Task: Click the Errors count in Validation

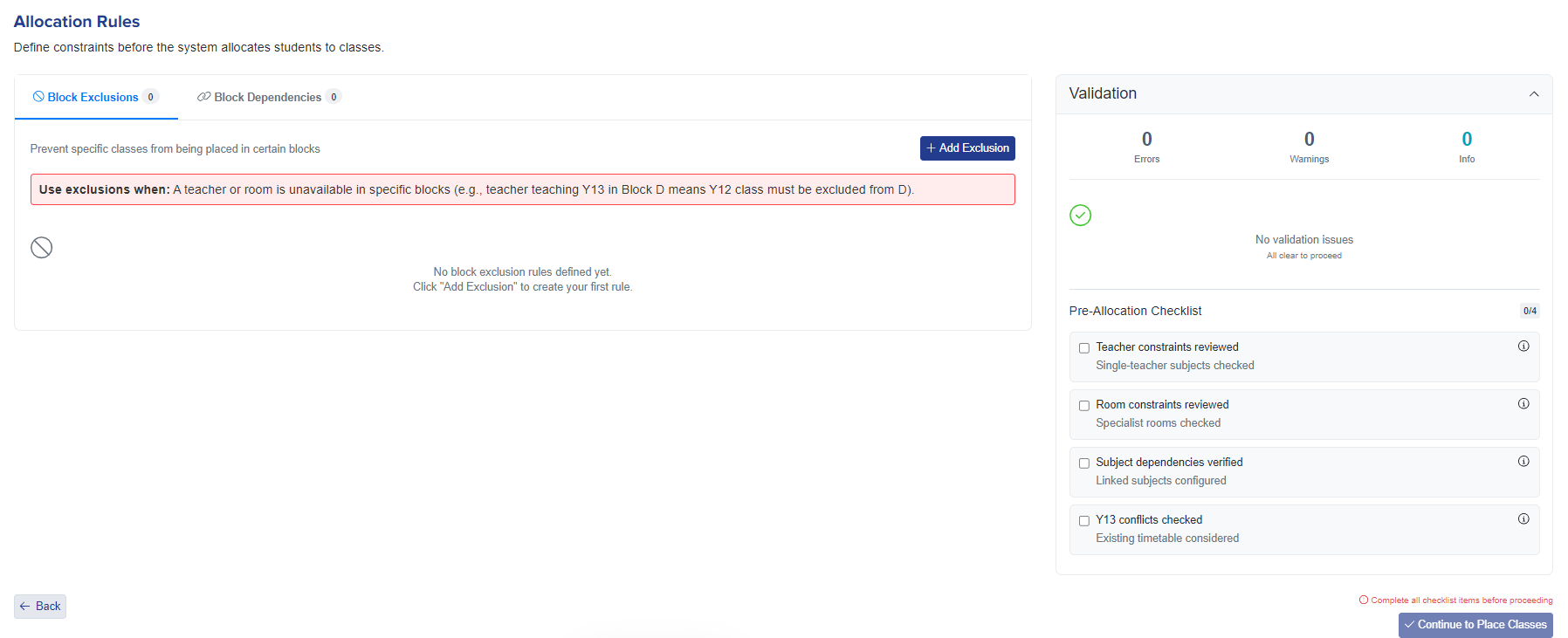Action: 1146,140
